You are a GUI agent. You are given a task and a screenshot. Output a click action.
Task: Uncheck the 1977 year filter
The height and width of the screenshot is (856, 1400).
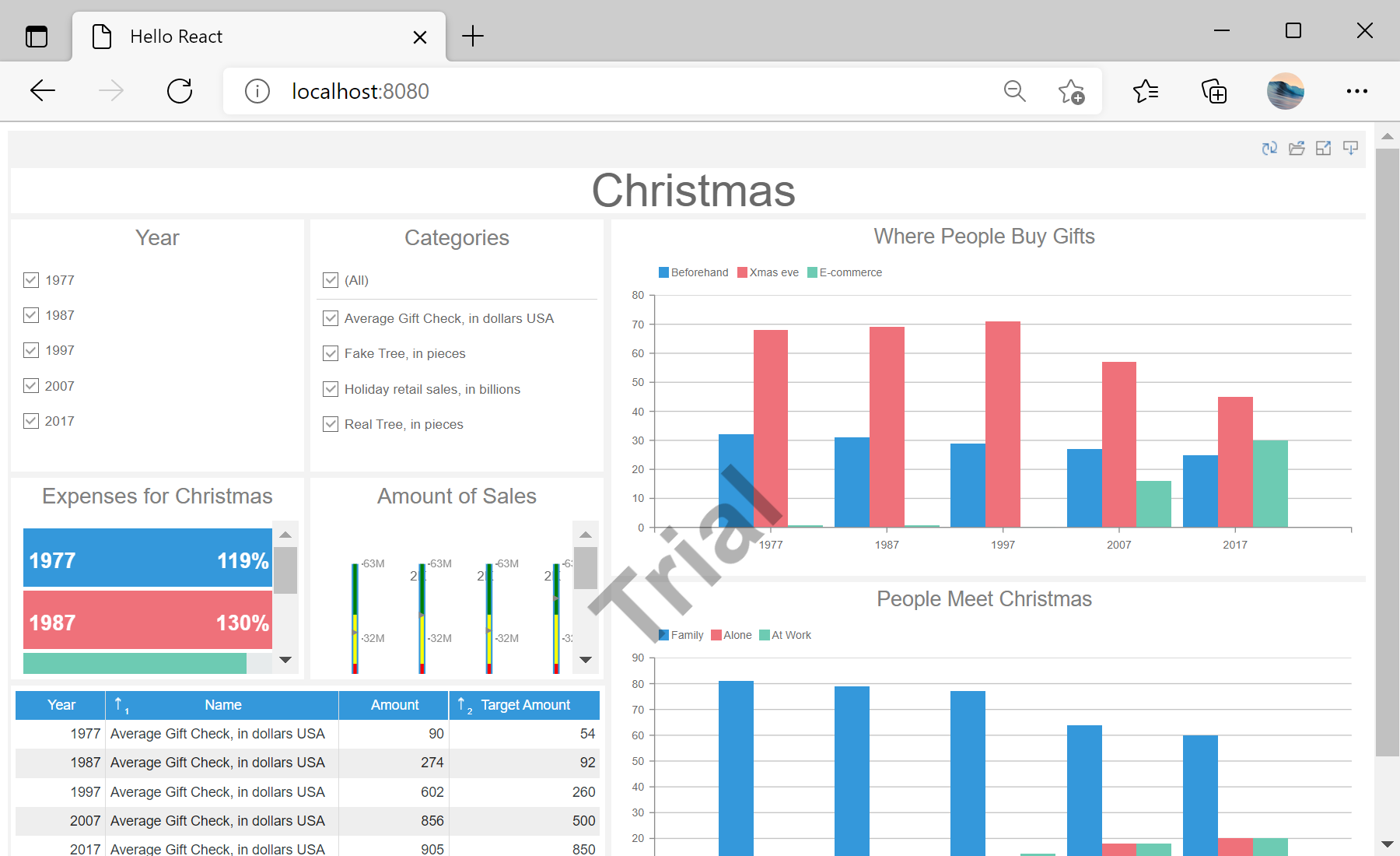(x=30, y=279)
